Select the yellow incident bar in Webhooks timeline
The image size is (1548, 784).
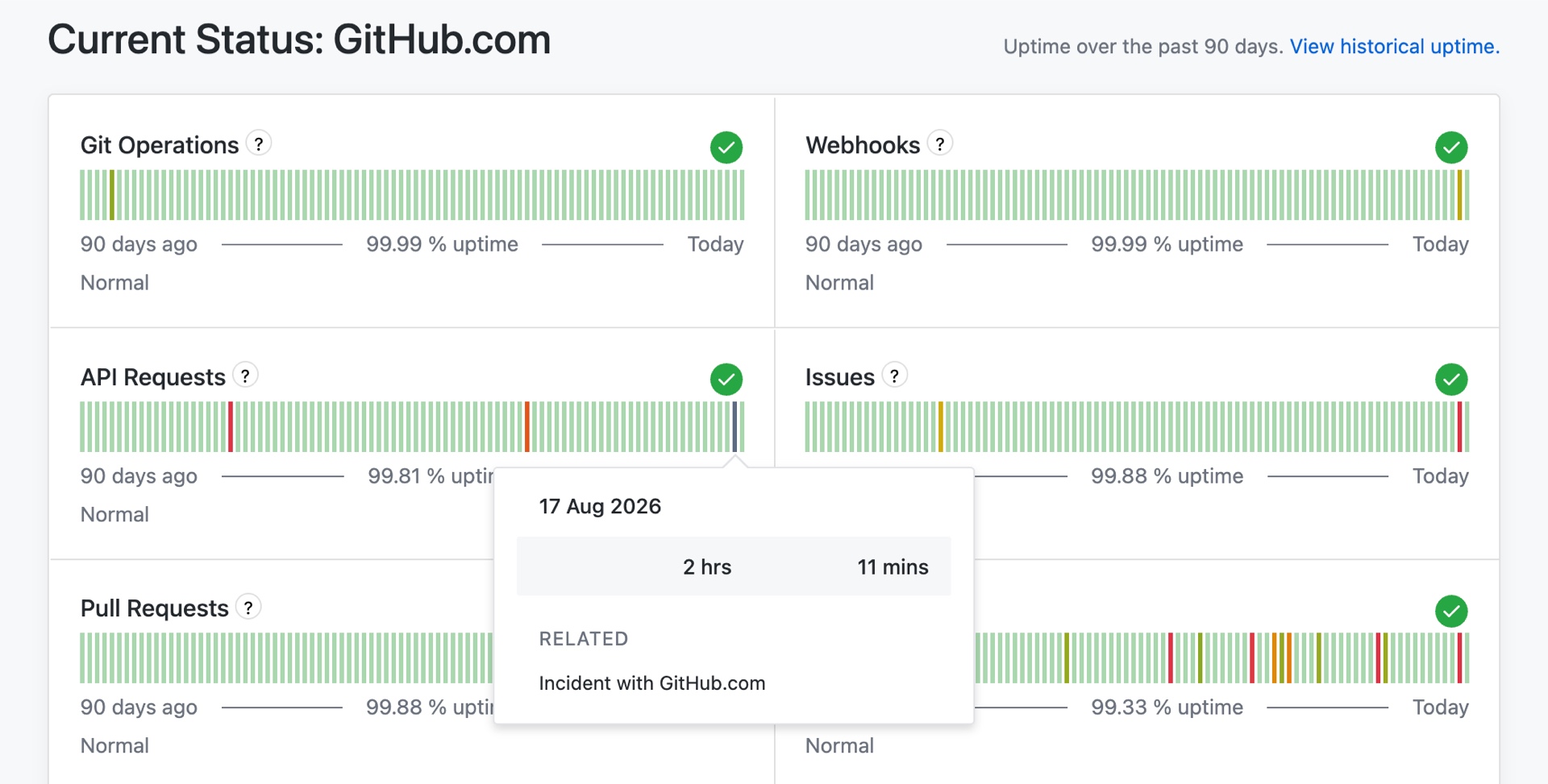(1459, 195)
